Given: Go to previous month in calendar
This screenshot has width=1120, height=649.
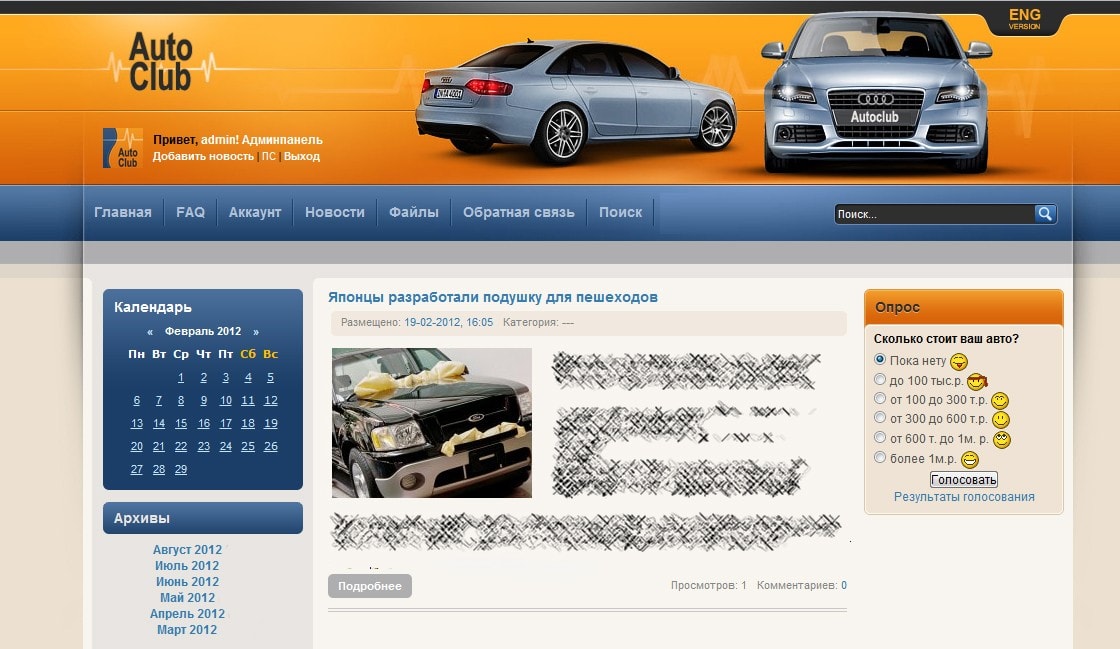Looking at the screenshot, I should point(150,332).
